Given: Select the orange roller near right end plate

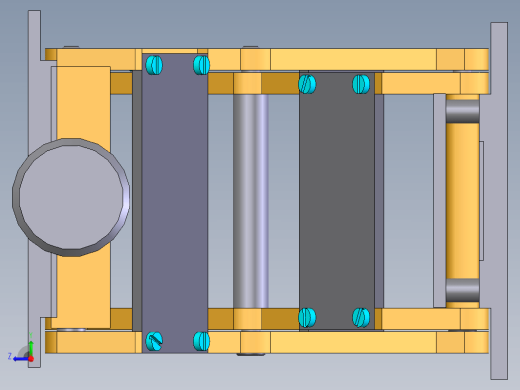Looking at the screenshot, I should coord(462,201).
